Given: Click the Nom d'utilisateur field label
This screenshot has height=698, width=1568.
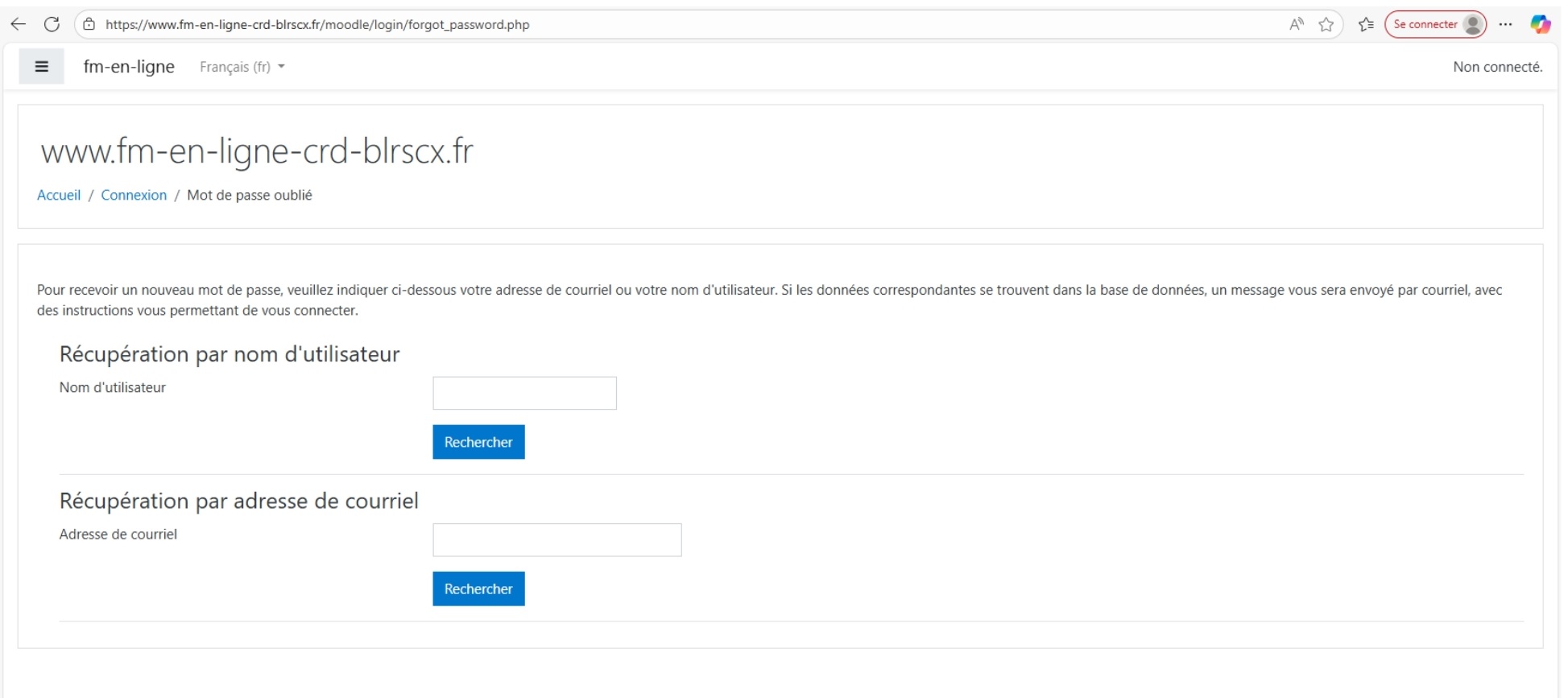Looking at the screenshot, I should (113, 387).
